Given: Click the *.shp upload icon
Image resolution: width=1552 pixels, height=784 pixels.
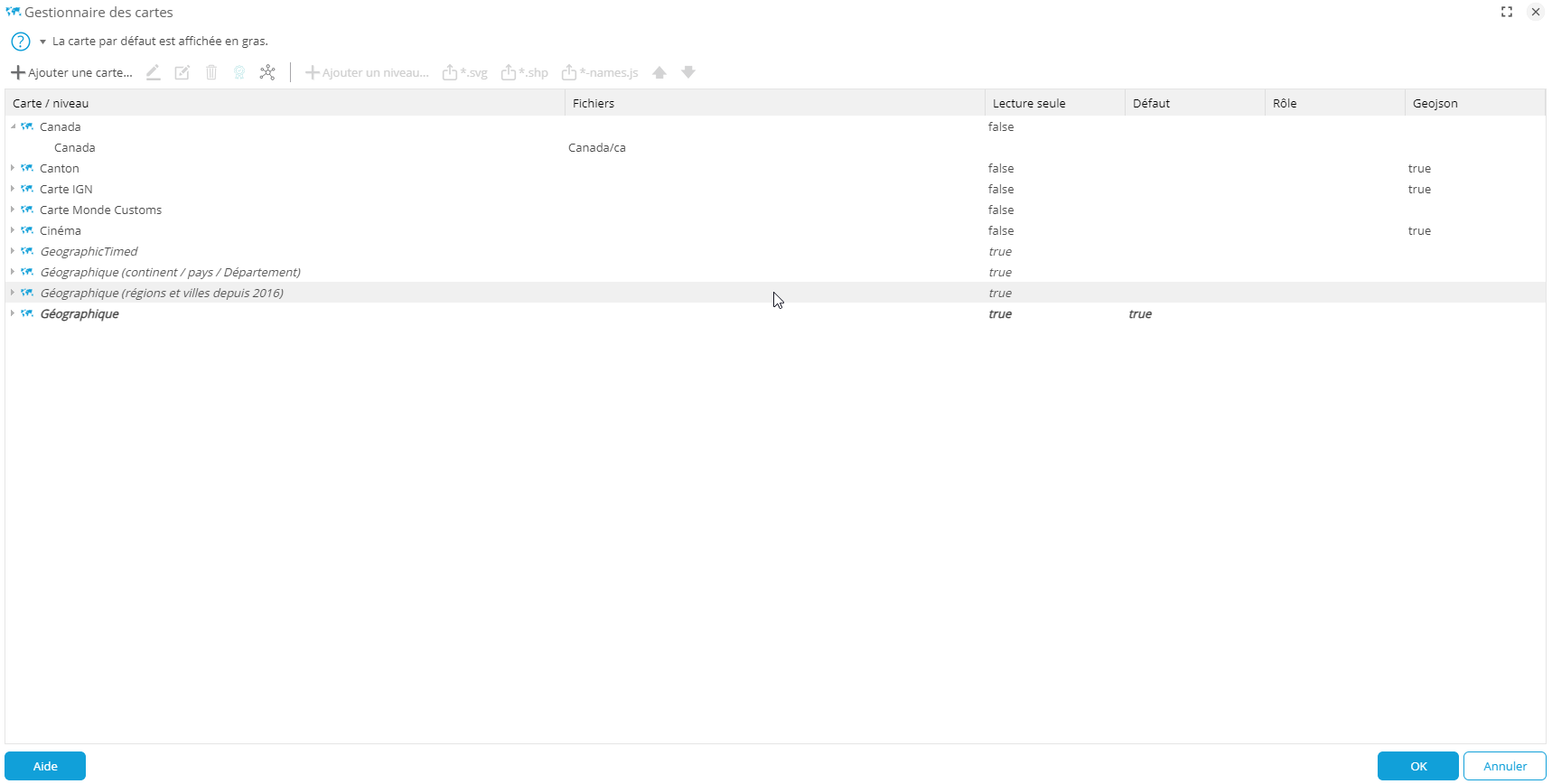Looking at the screenshot, I should (525, 72).
